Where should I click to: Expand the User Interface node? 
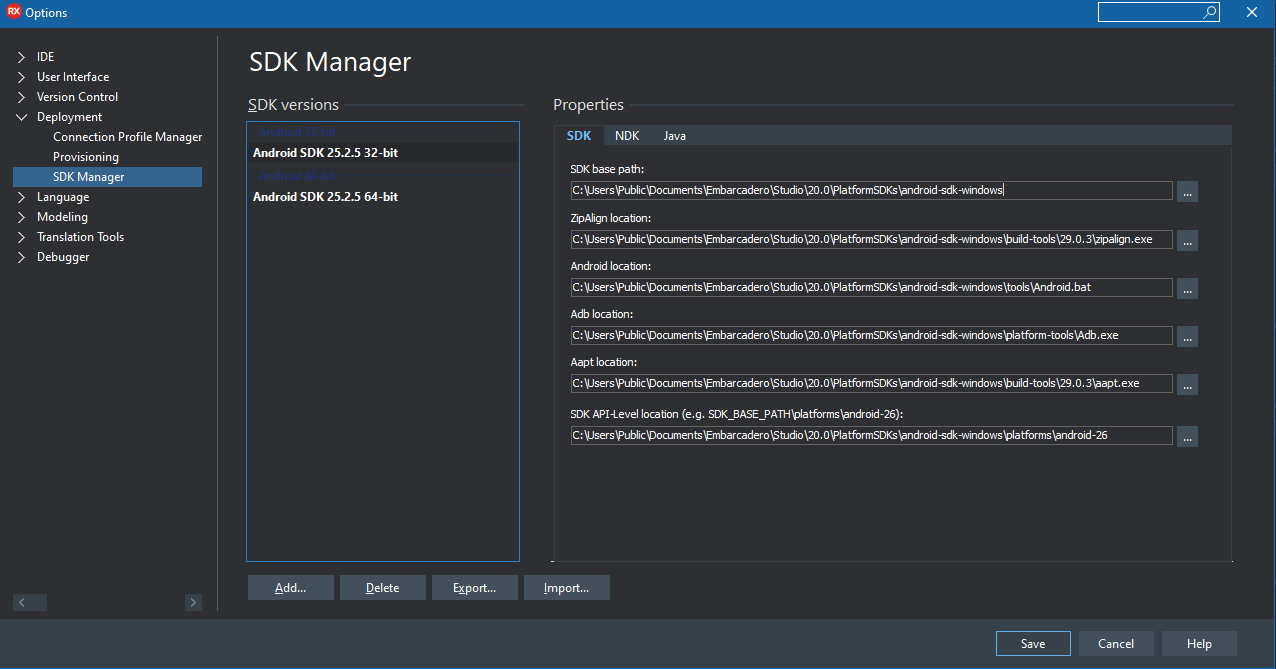click(21, 77)
